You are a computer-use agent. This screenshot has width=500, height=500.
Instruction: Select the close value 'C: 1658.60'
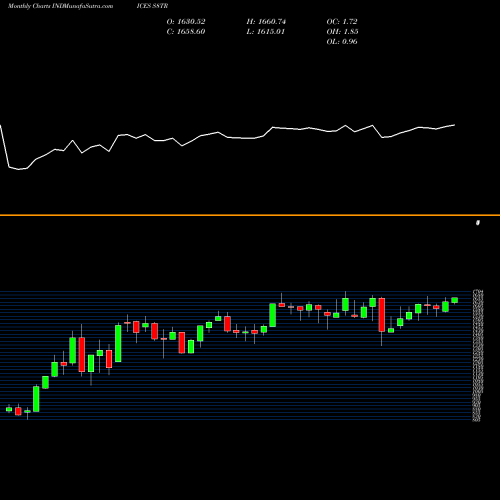(186, 32)
